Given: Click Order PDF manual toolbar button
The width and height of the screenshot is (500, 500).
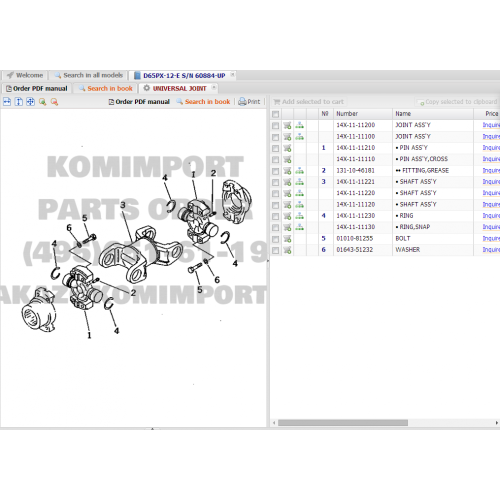Looking at the screenshot, I should (139, 102).
